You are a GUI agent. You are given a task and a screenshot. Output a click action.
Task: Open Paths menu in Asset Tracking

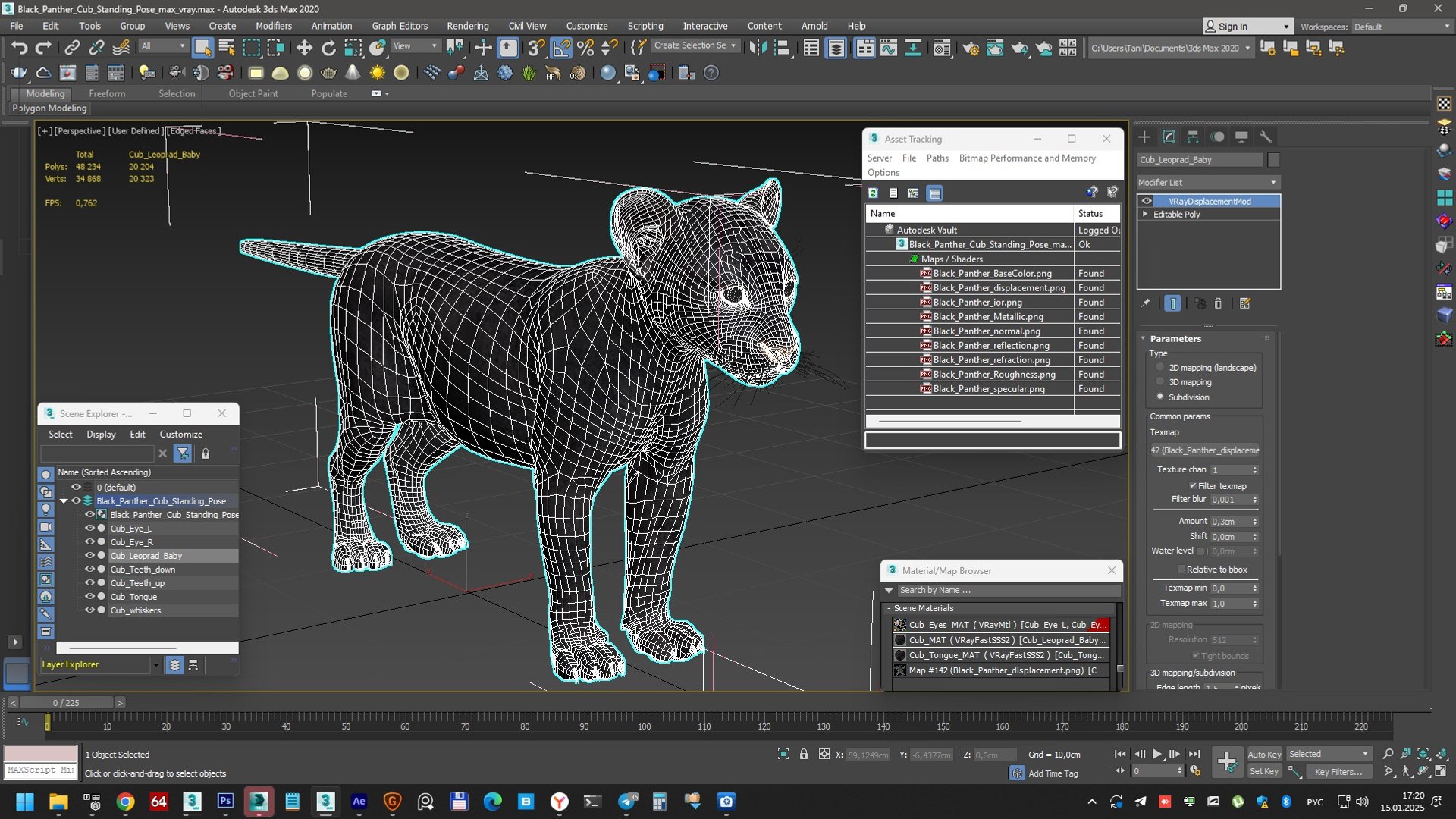(x=937, y=158)
